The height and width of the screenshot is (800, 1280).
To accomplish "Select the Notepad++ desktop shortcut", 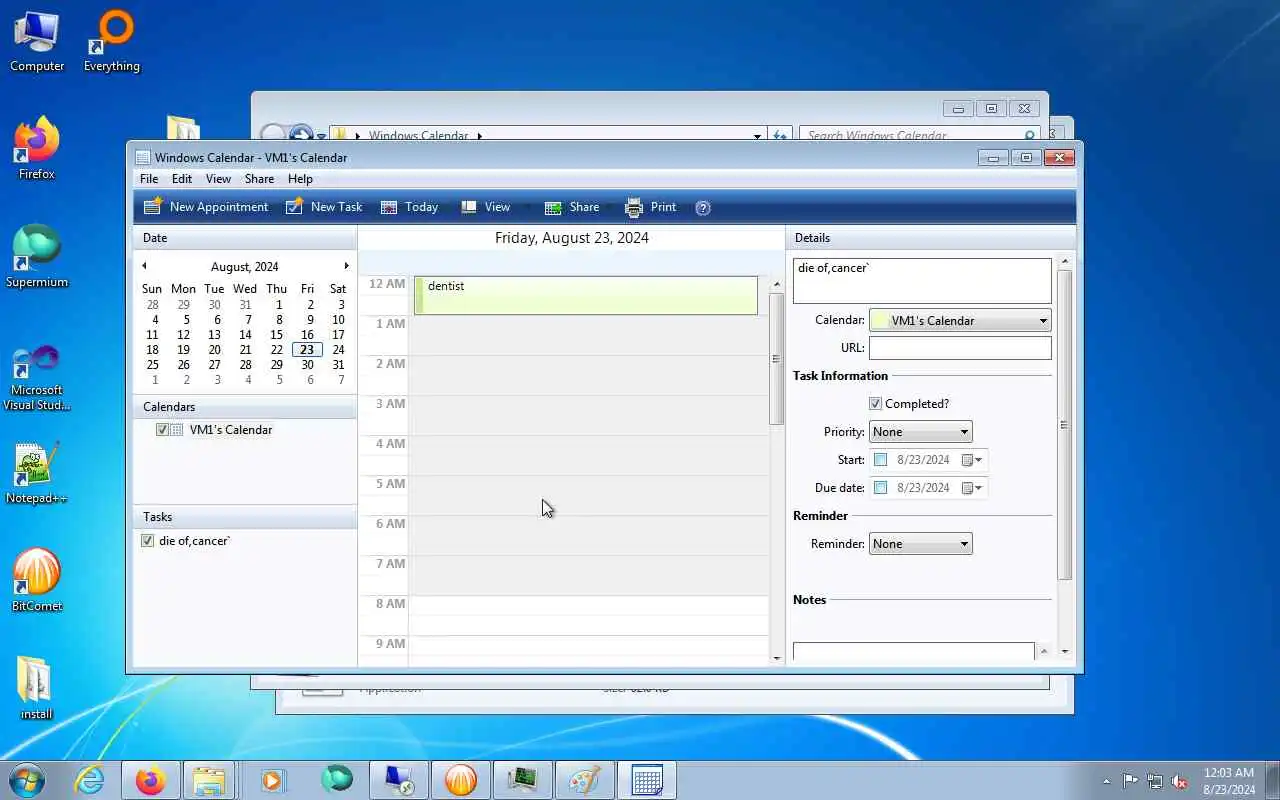I will 37,474.
